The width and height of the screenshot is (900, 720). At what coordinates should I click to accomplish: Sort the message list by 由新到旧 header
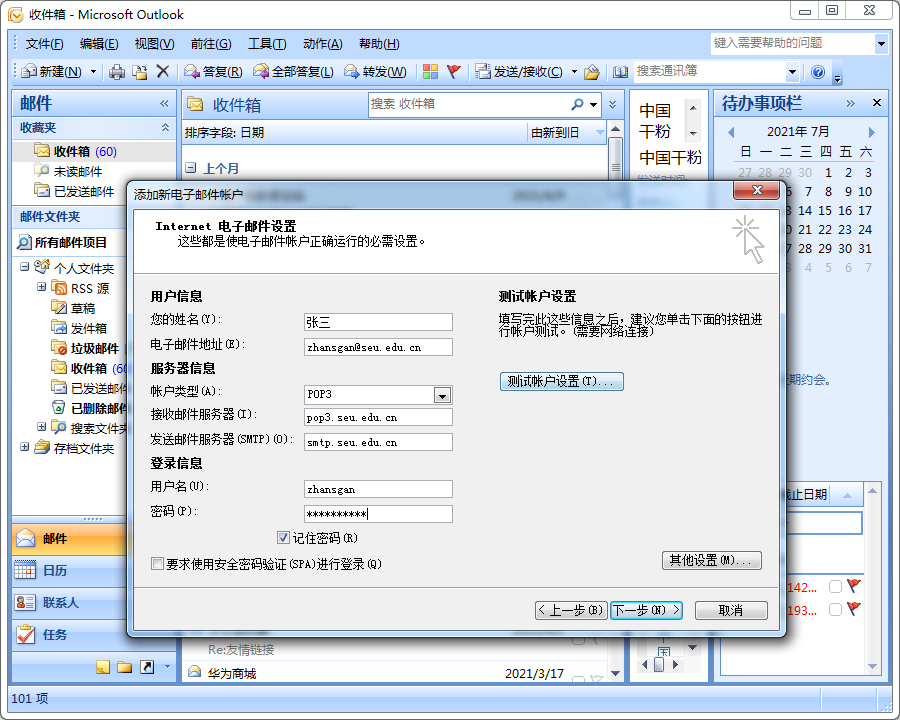[x=566, y=133]
